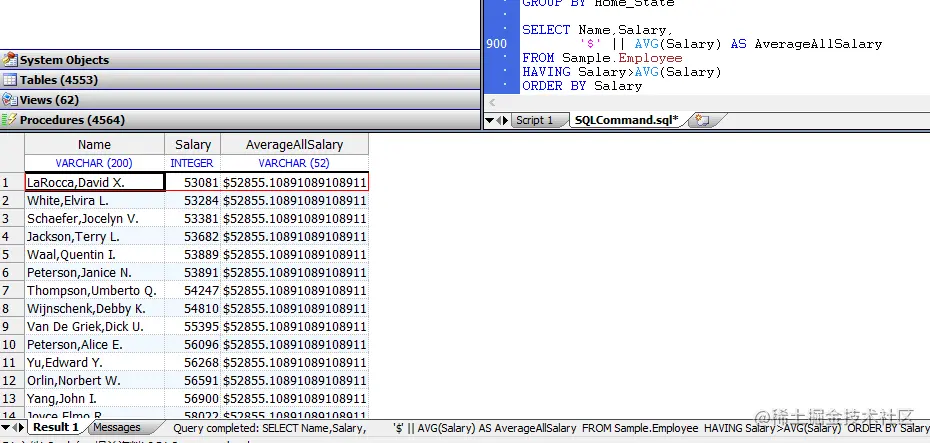Switch to the Result 1 tab

pyautogui.click(x=55, y=427)
